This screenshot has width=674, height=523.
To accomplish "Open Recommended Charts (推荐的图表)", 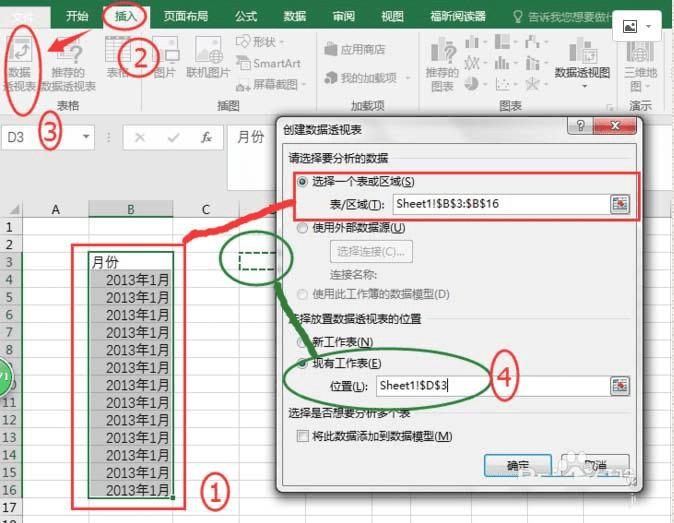I will click(x=442, y=64).
